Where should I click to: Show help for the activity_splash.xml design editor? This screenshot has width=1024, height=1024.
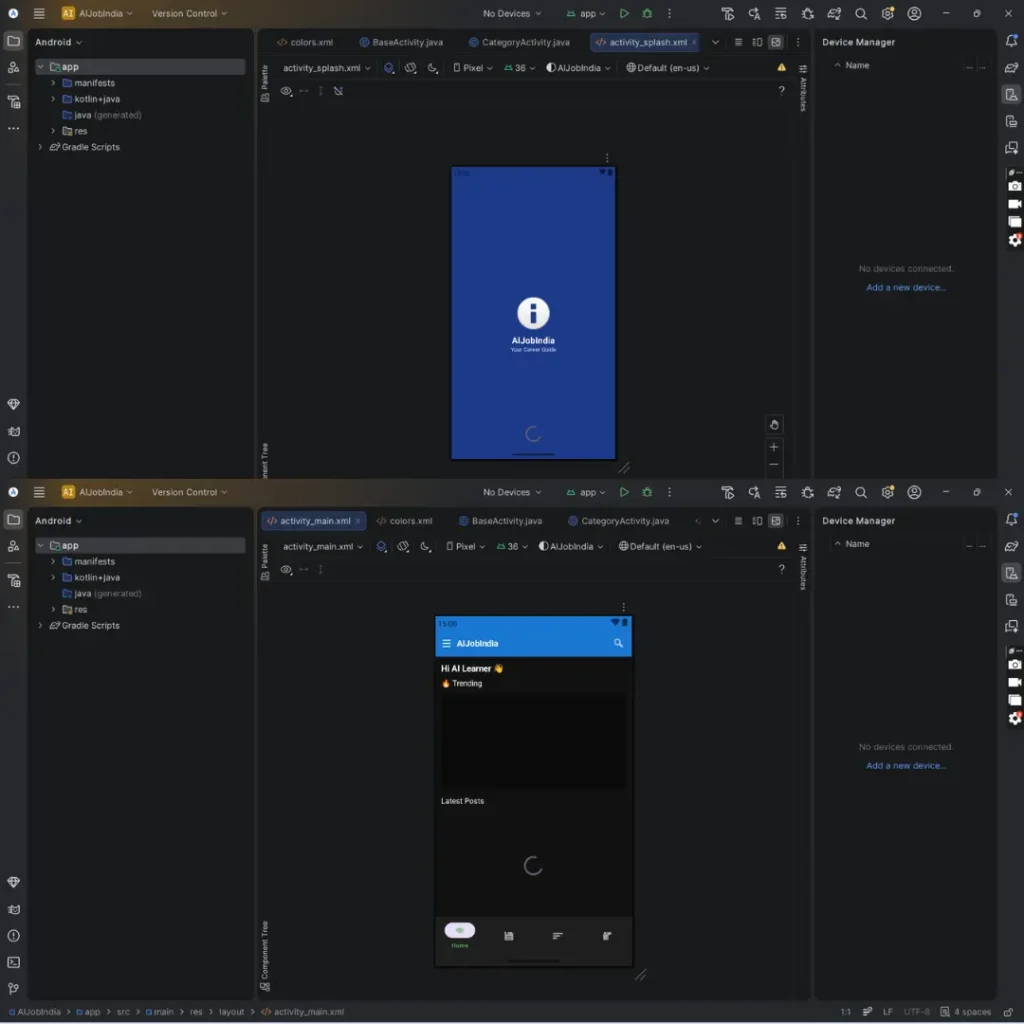[x=781, y=91]
